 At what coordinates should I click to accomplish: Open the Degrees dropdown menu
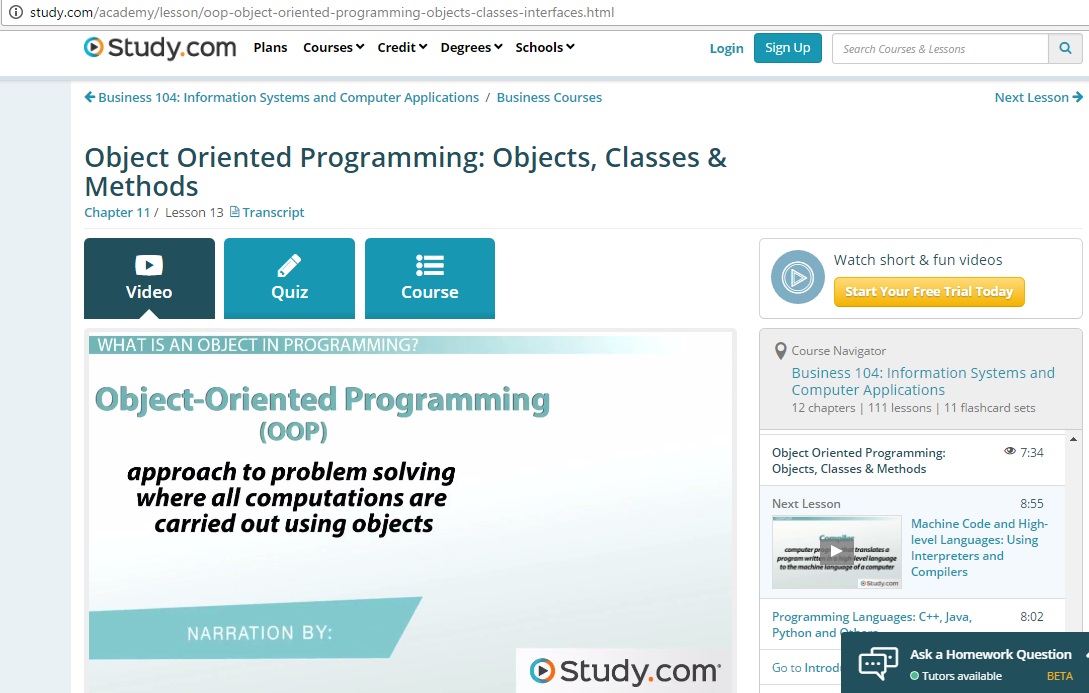click(x=471, y=47)
